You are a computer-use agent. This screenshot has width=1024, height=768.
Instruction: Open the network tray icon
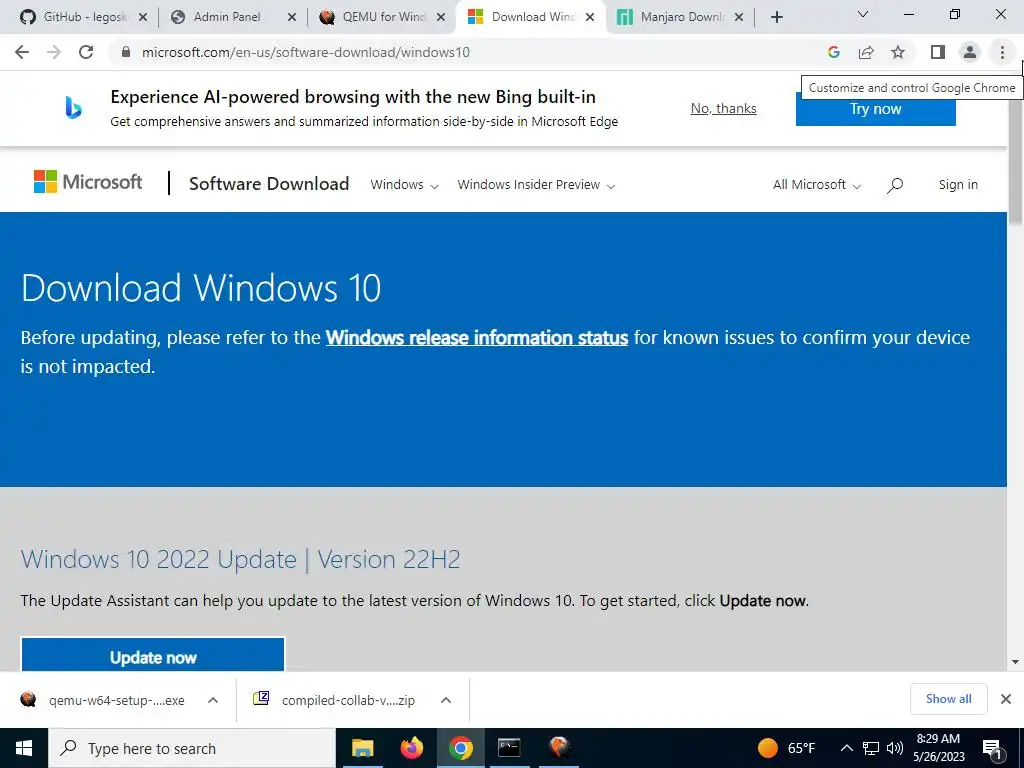[871, 748]
